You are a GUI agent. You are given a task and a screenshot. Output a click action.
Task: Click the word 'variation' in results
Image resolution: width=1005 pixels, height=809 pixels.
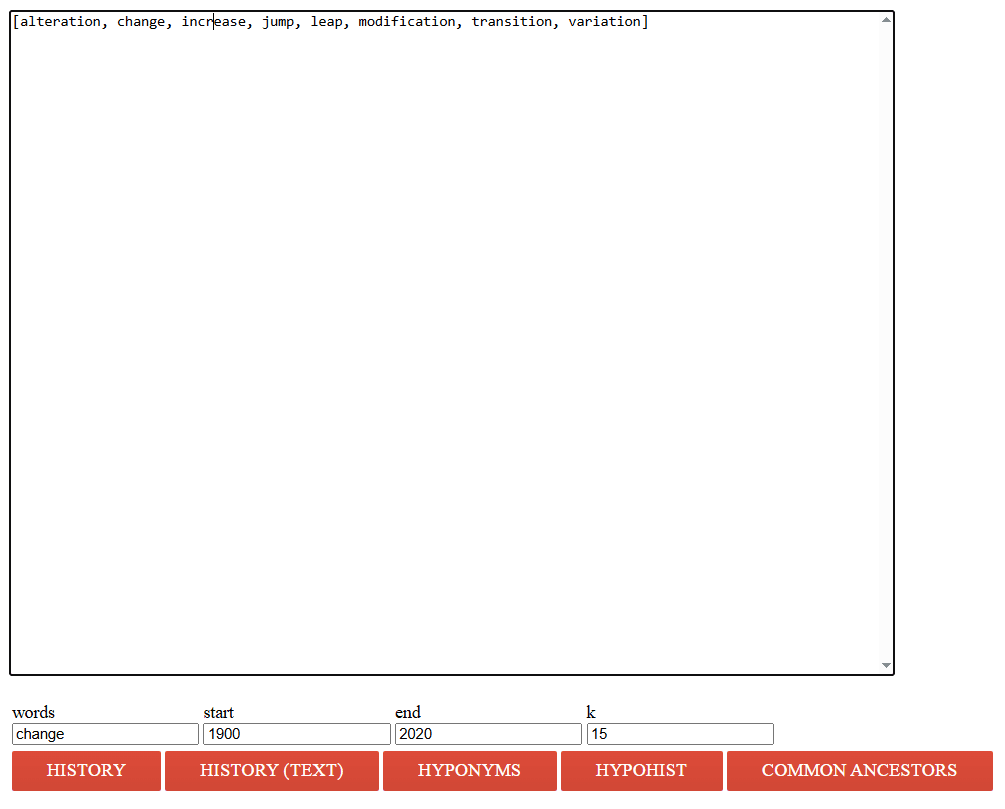pyautogui.click(x=604, y=22)
